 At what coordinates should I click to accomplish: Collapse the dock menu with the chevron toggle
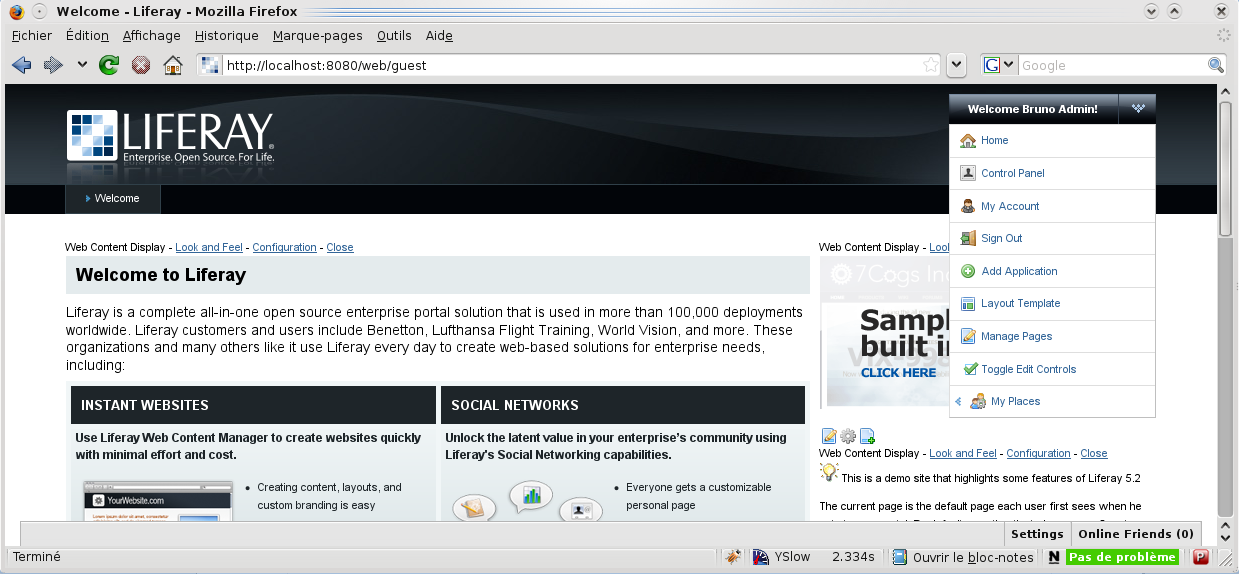click(1138, 109)
